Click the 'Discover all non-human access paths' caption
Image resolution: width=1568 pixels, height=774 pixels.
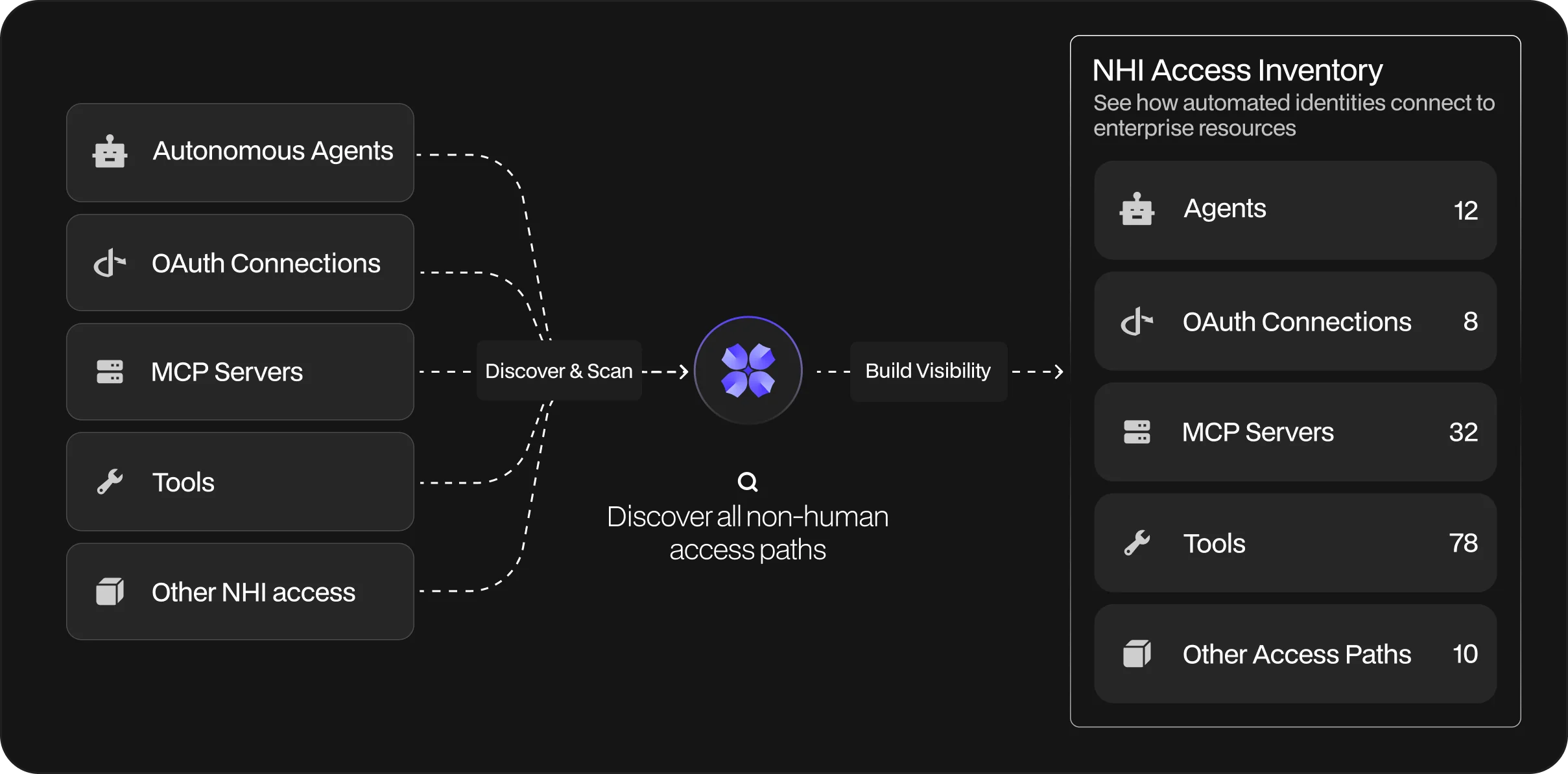[x=748, y=533]
